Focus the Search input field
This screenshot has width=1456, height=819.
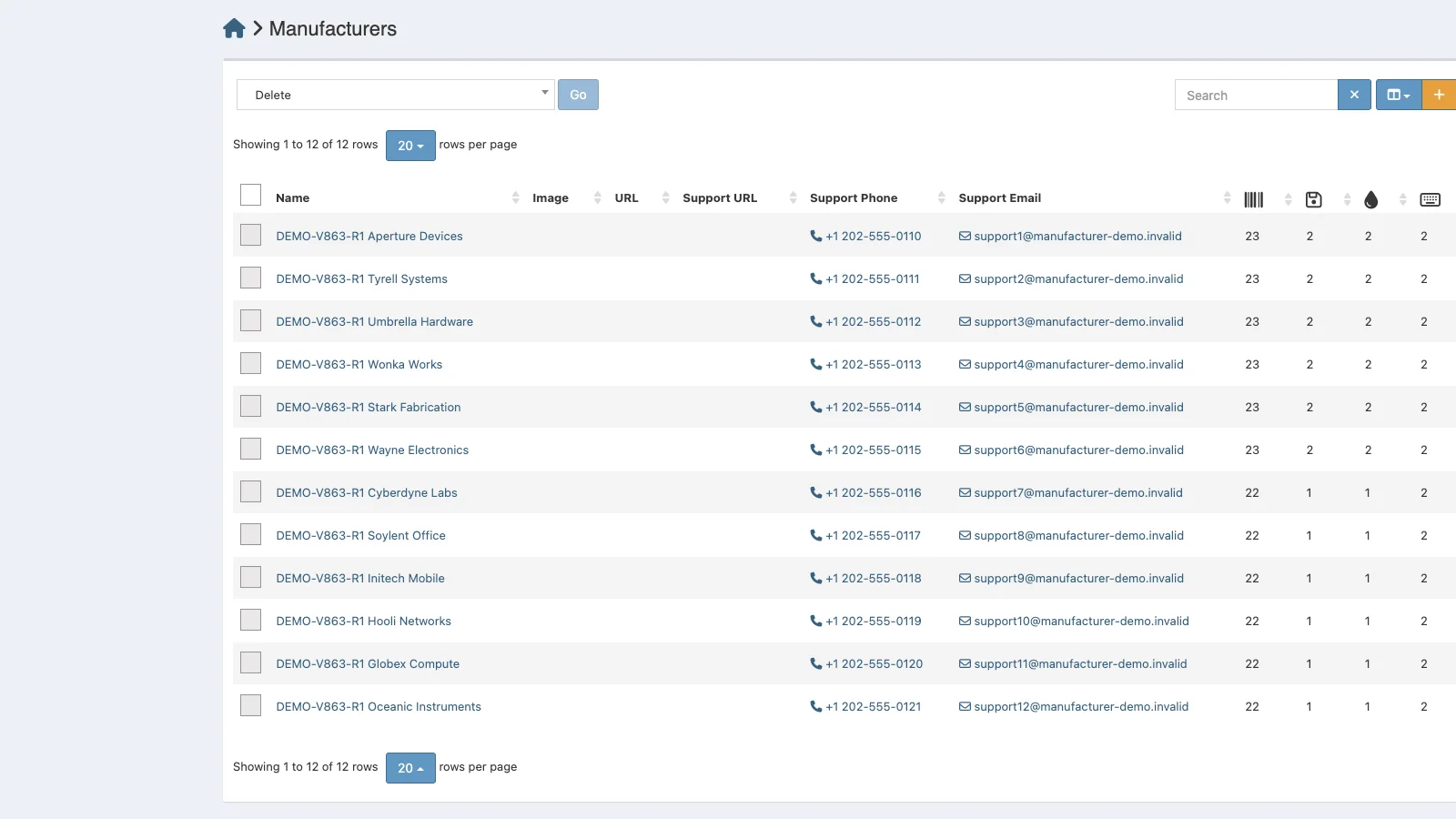1256,95
